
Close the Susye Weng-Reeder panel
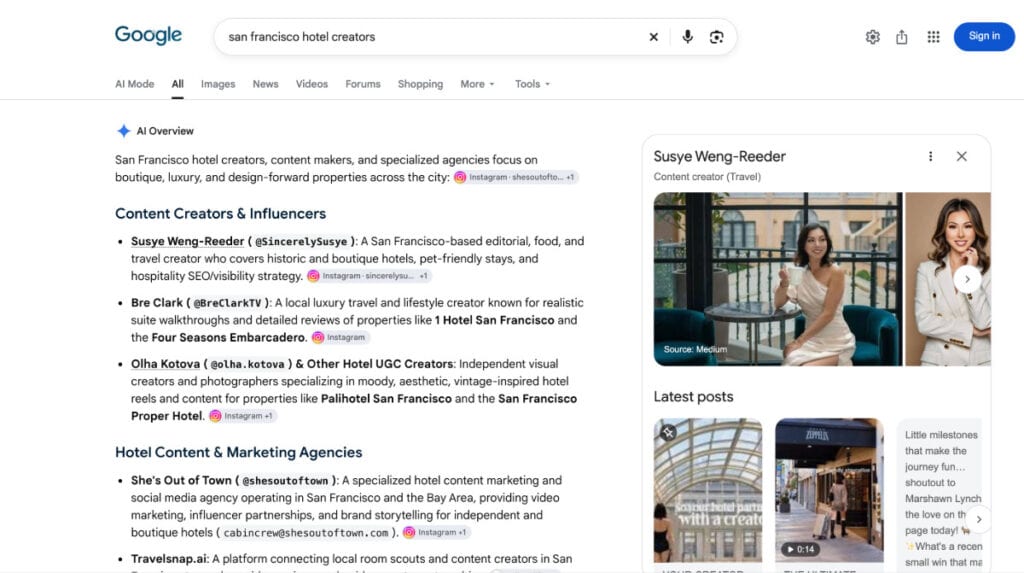point(961,156)
